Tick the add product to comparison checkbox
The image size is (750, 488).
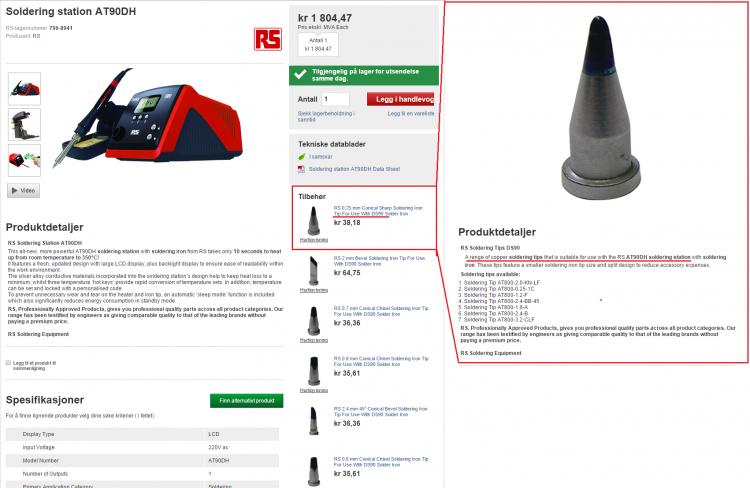[8, 363]
